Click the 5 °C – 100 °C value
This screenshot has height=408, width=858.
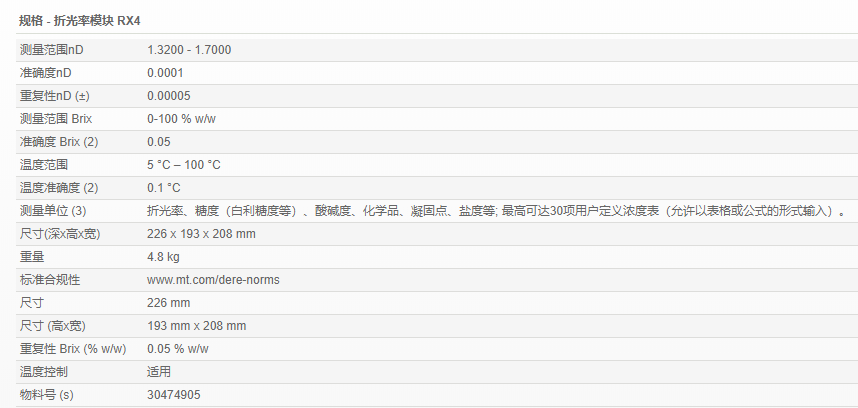click(184, 165)
